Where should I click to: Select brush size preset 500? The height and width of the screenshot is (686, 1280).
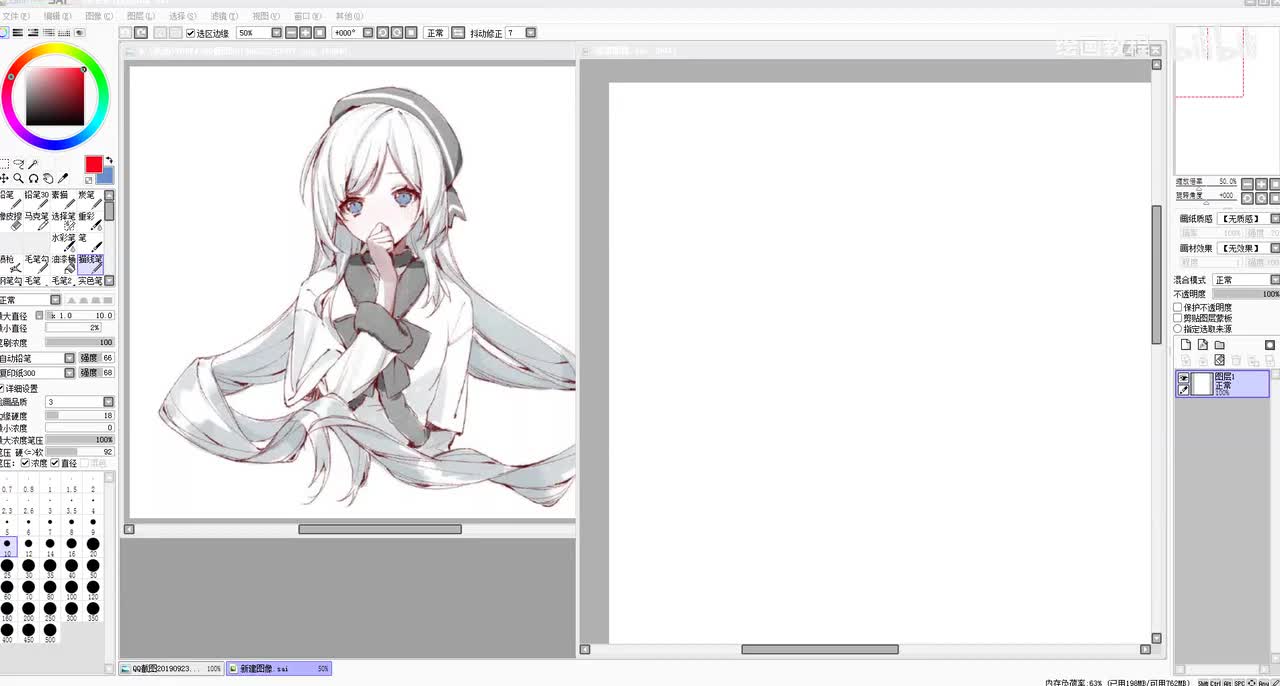50,633
